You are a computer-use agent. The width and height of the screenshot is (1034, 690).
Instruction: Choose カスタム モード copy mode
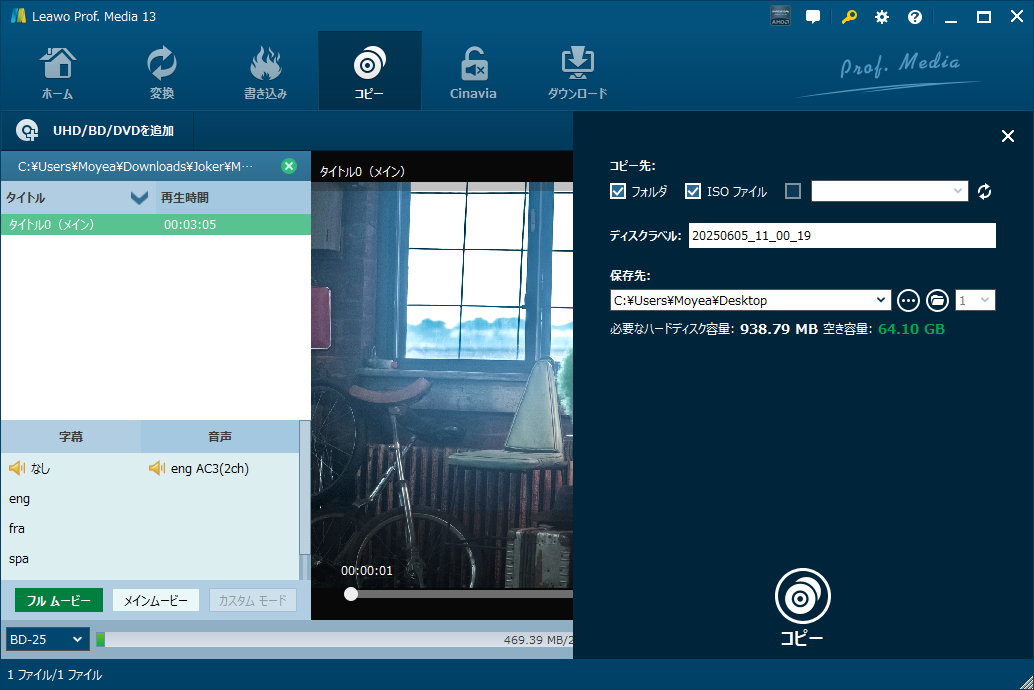pyautogui.click(x=253, y=600)
